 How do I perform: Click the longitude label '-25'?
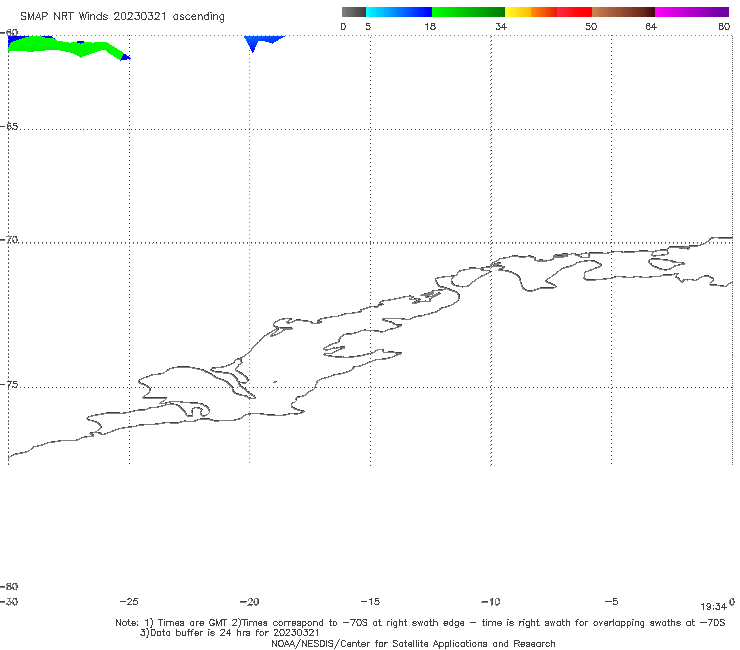129,601
